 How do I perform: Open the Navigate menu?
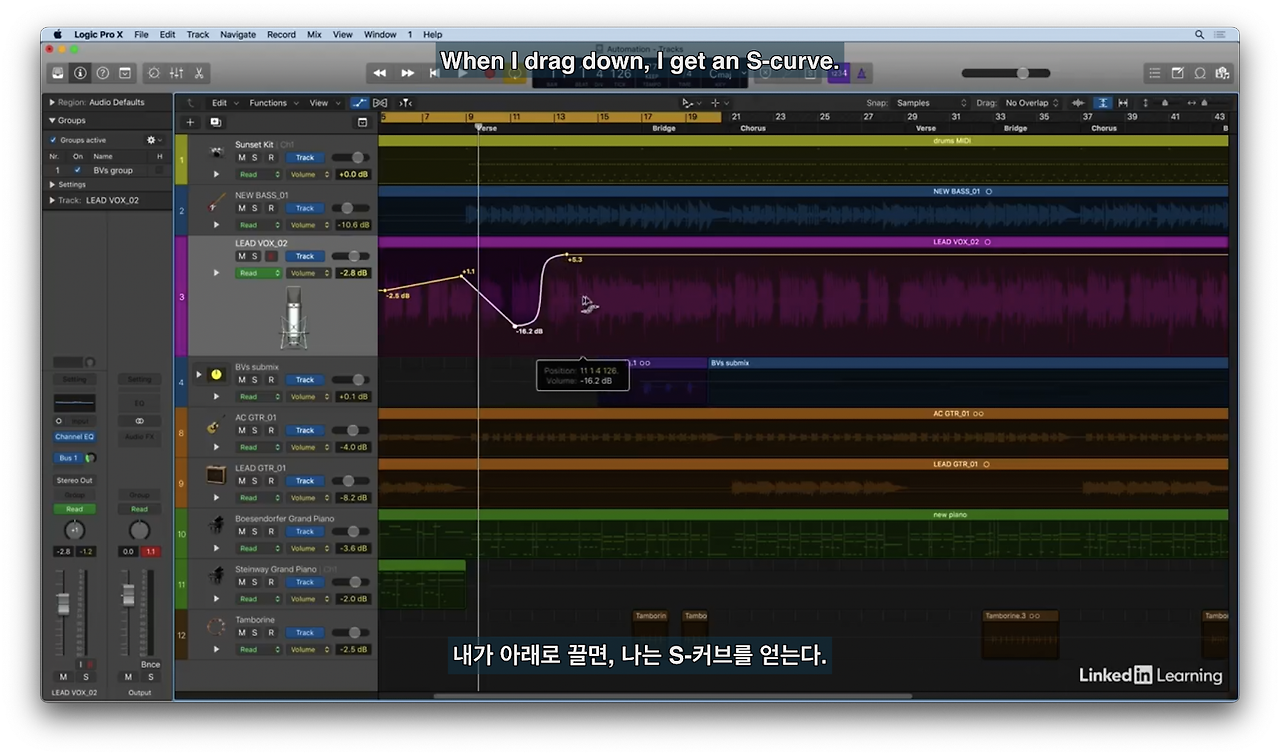pos(238,34)
